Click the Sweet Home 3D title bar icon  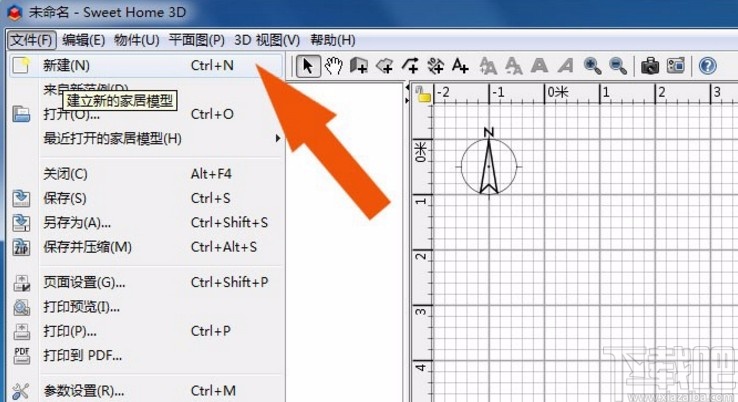[15, 12]
